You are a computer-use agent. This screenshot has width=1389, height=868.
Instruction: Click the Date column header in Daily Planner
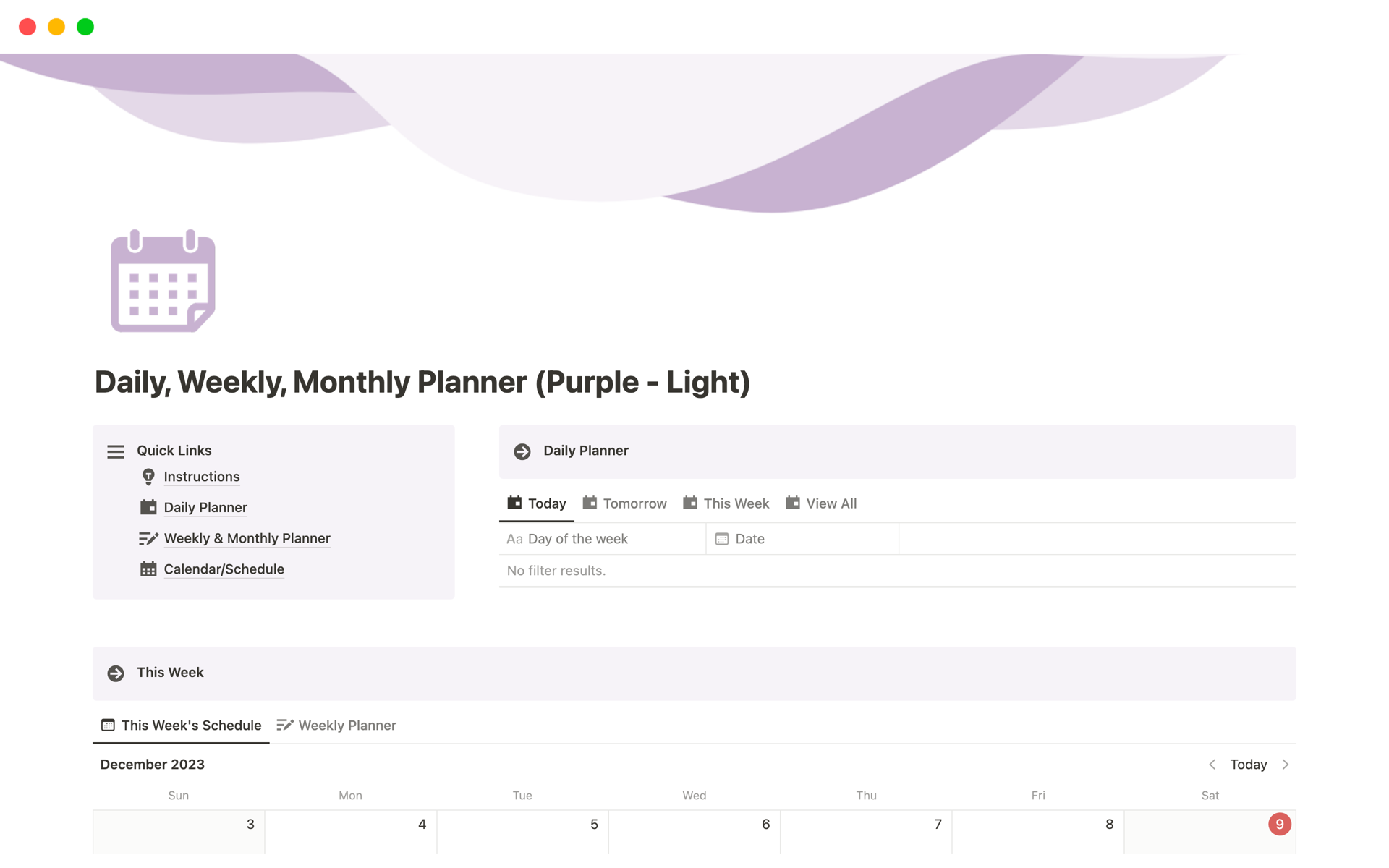click(x=749, y=538)
